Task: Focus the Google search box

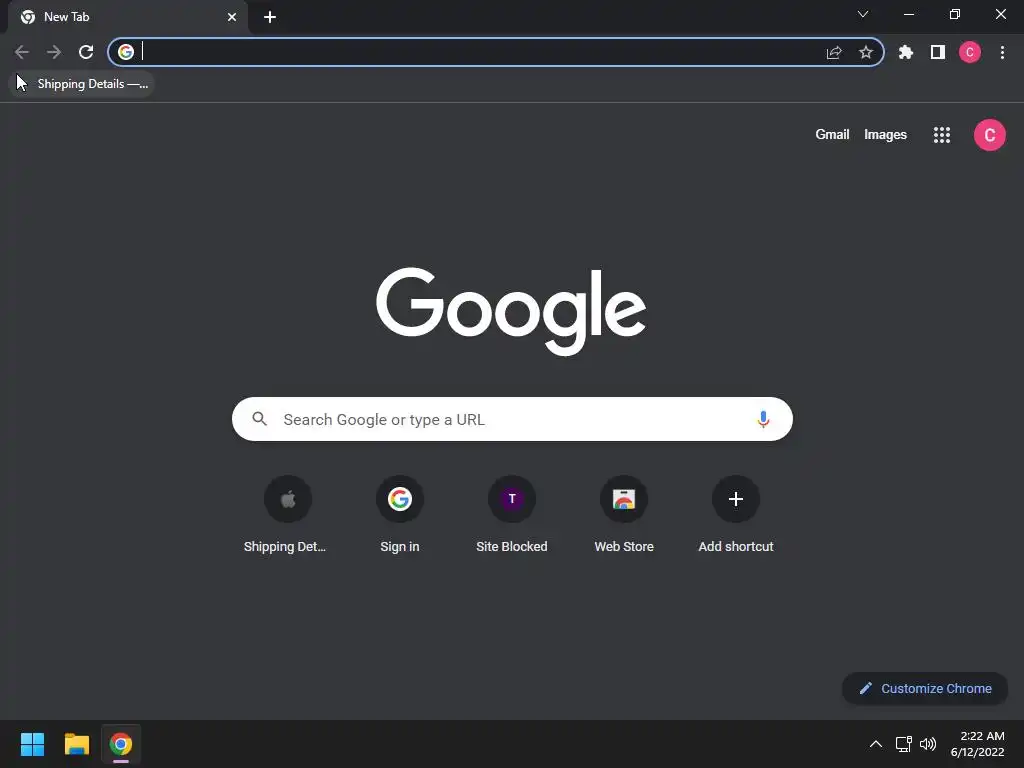Action: tap(512, 419)
